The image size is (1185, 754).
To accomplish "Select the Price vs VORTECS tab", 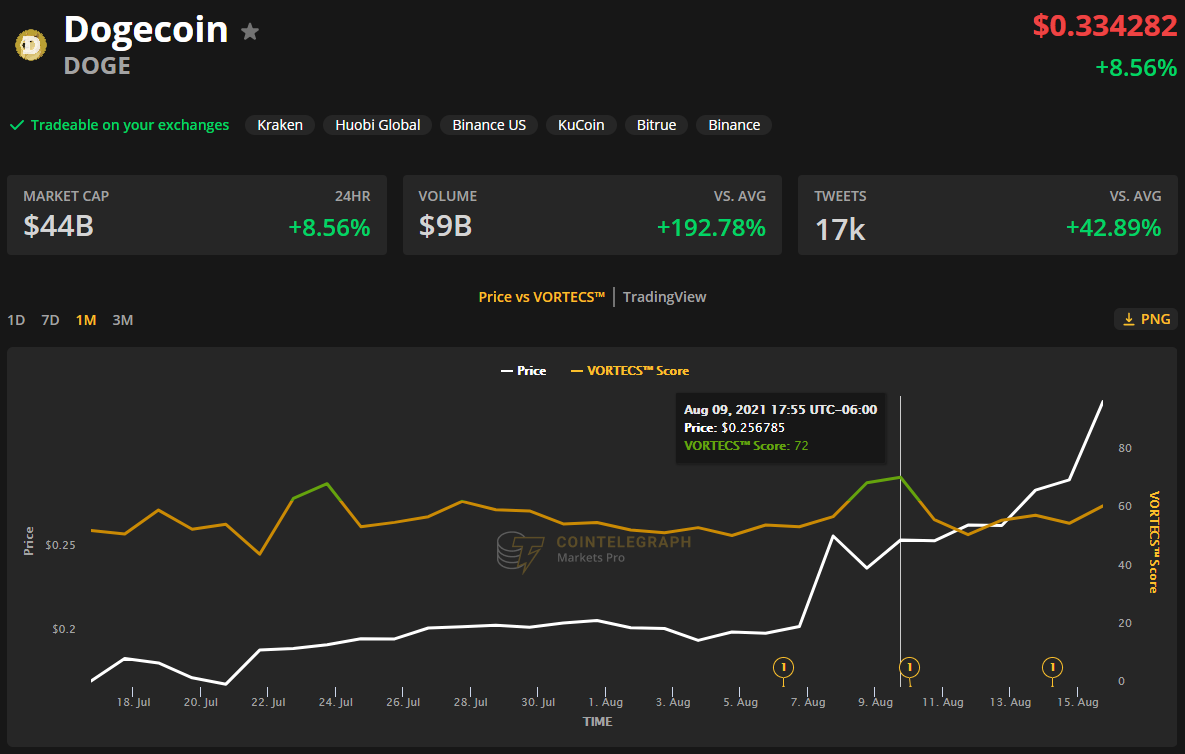I will (x=541, y=297).
